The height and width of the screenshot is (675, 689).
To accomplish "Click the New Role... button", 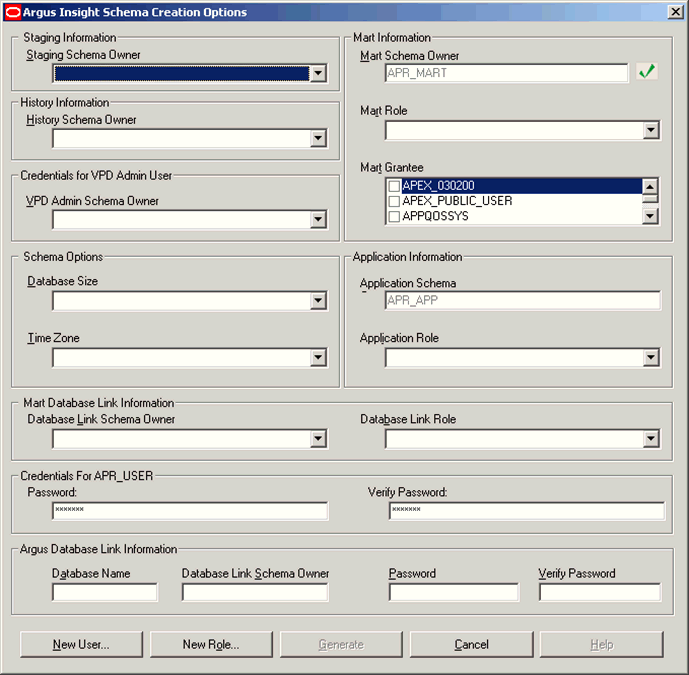I will click(211, 644).
